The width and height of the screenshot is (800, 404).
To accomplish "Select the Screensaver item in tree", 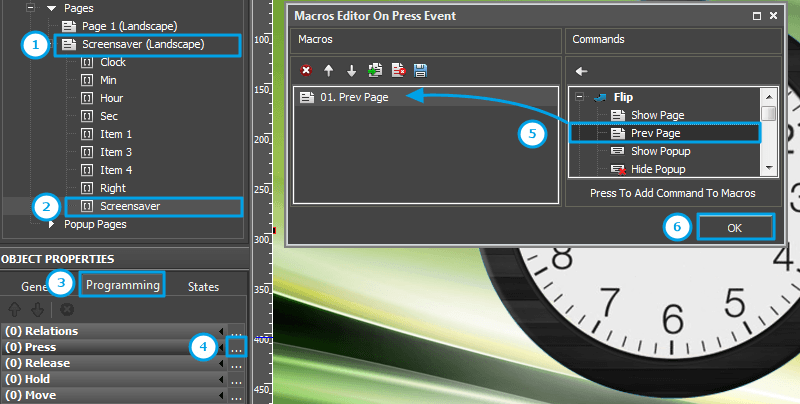I will pyautogui.click(x=130, y=206).
